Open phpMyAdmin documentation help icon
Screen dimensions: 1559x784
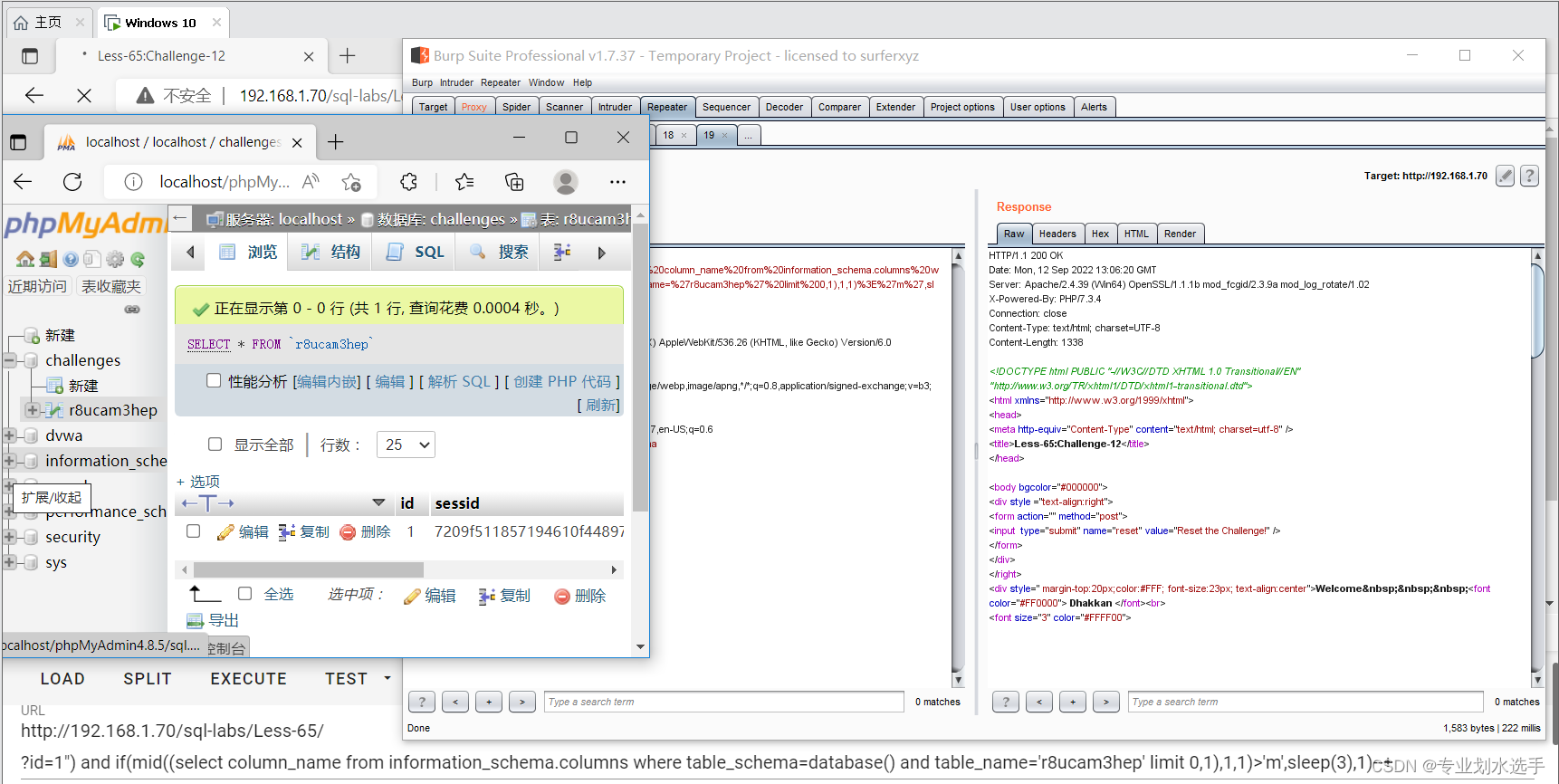[x=71, y=259]
